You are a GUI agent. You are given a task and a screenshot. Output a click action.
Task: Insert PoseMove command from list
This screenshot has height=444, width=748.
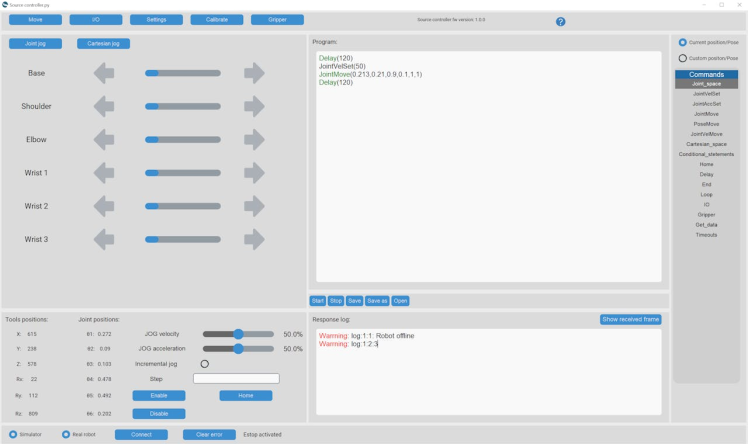(x=706, y=124)
